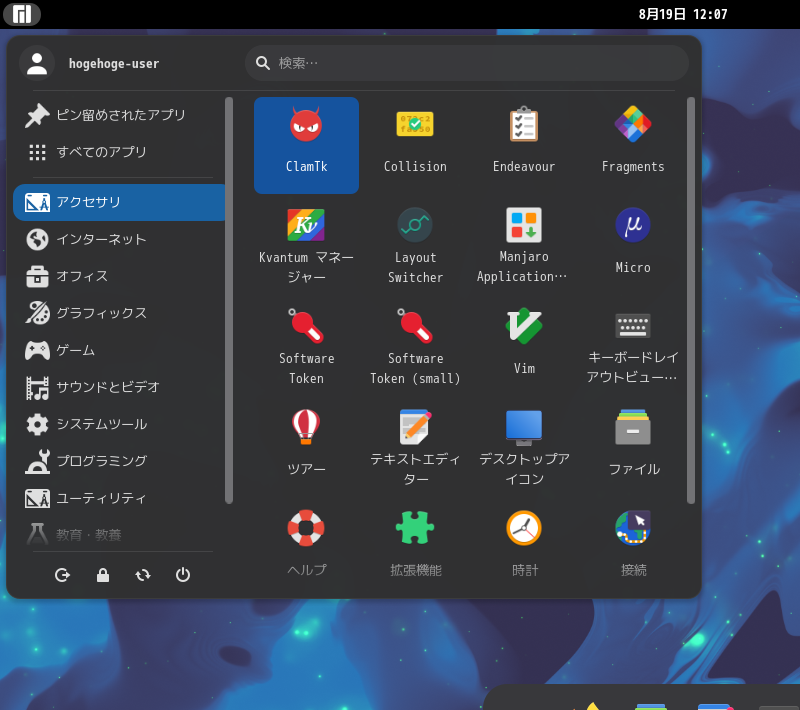Launch Software Token (small)

point(415,347)
